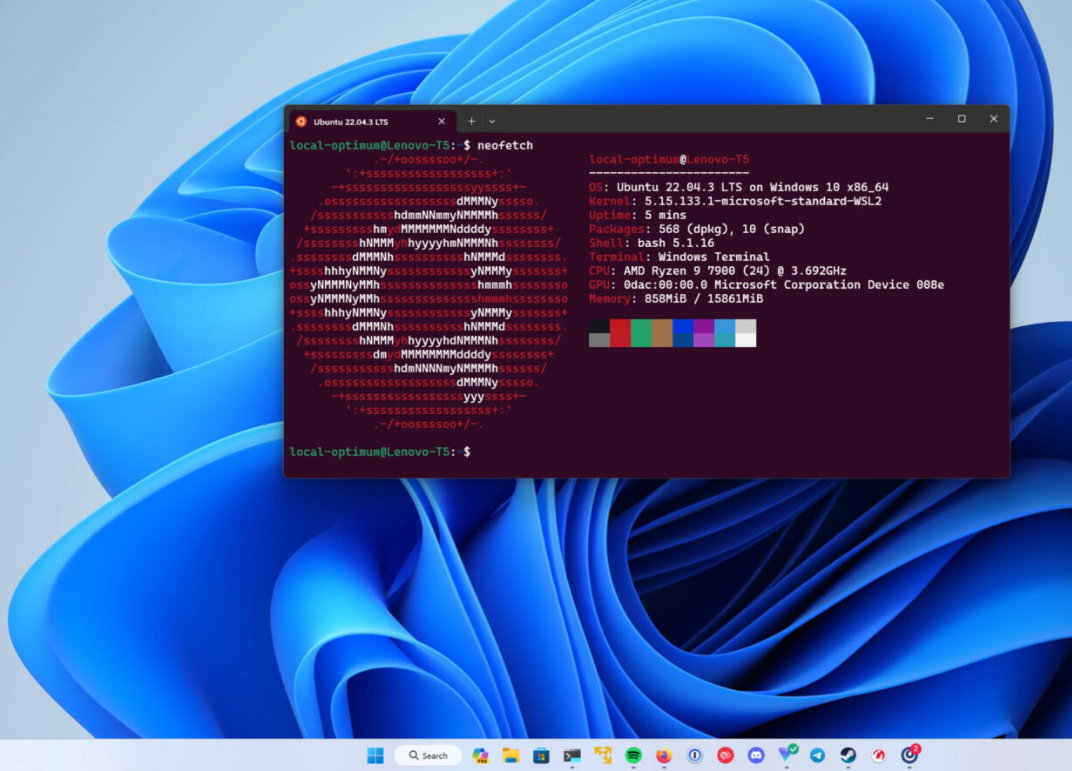Click the green color block in neofetch palette
The image size is (1072, 771).
point(641,333)
